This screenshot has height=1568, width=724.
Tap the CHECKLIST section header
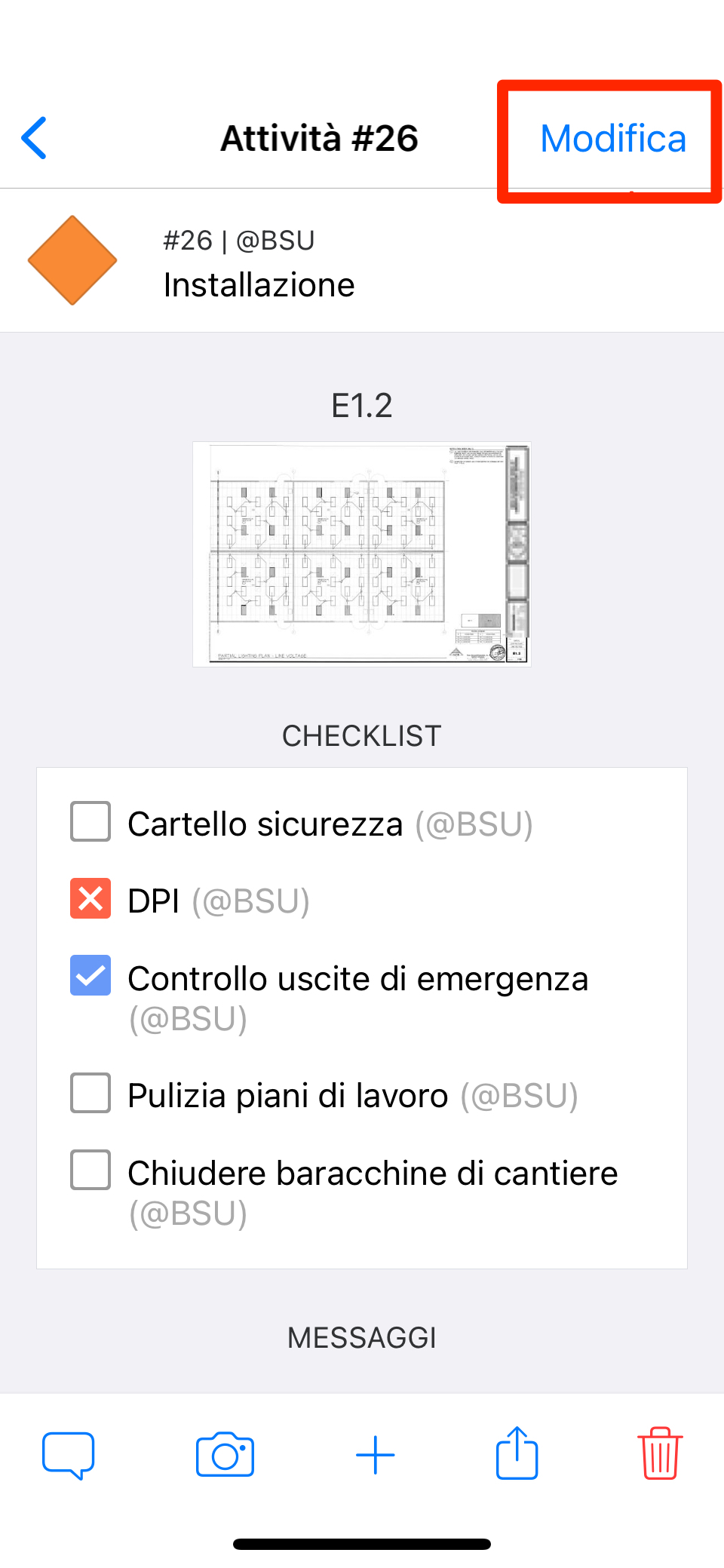click(x=362, y=736)
